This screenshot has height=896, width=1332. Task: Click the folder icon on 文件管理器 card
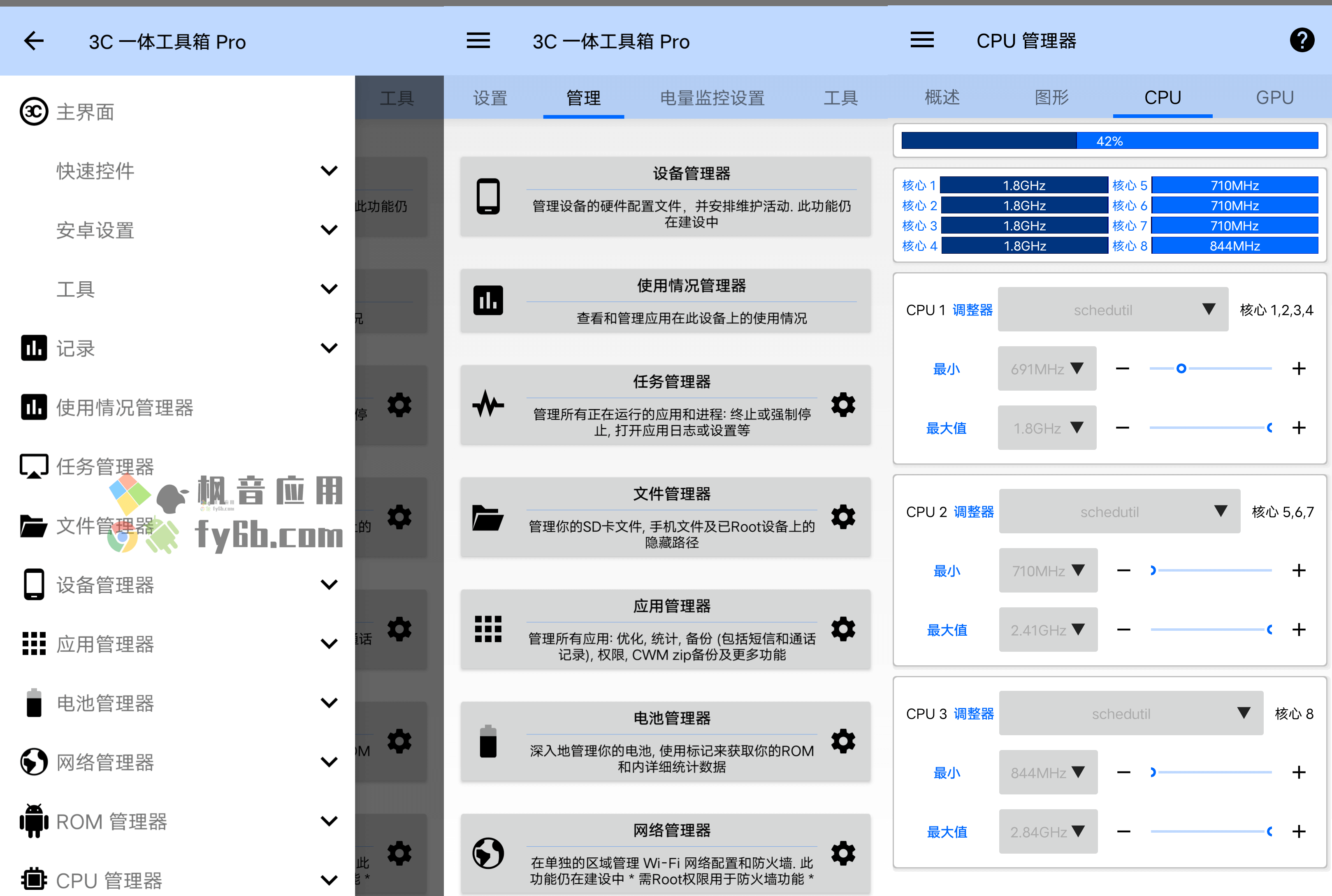[487, 518]
